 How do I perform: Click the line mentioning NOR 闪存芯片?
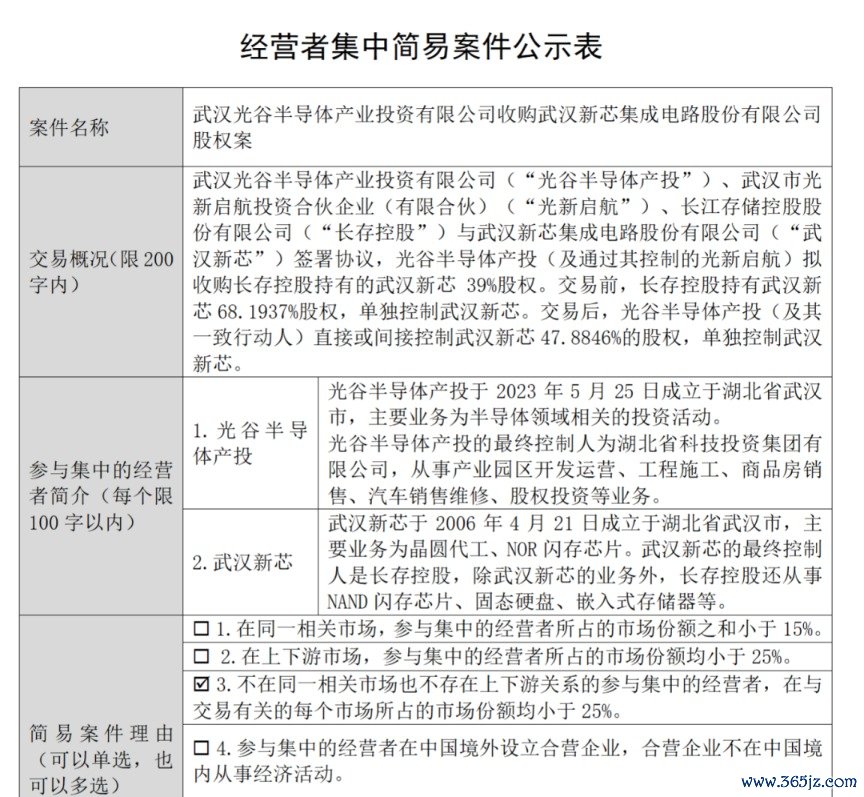coord(574,549)
